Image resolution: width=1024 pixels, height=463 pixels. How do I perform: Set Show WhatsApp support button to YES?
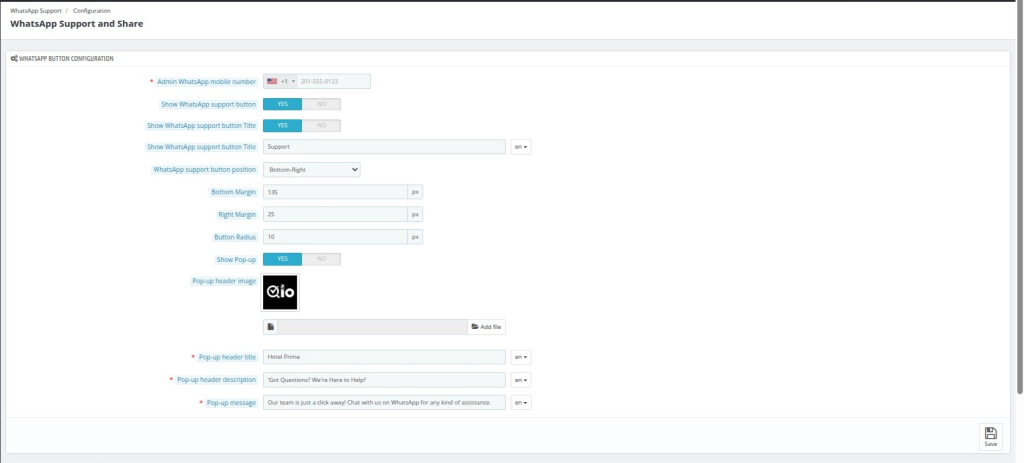[x=282, y=104]
